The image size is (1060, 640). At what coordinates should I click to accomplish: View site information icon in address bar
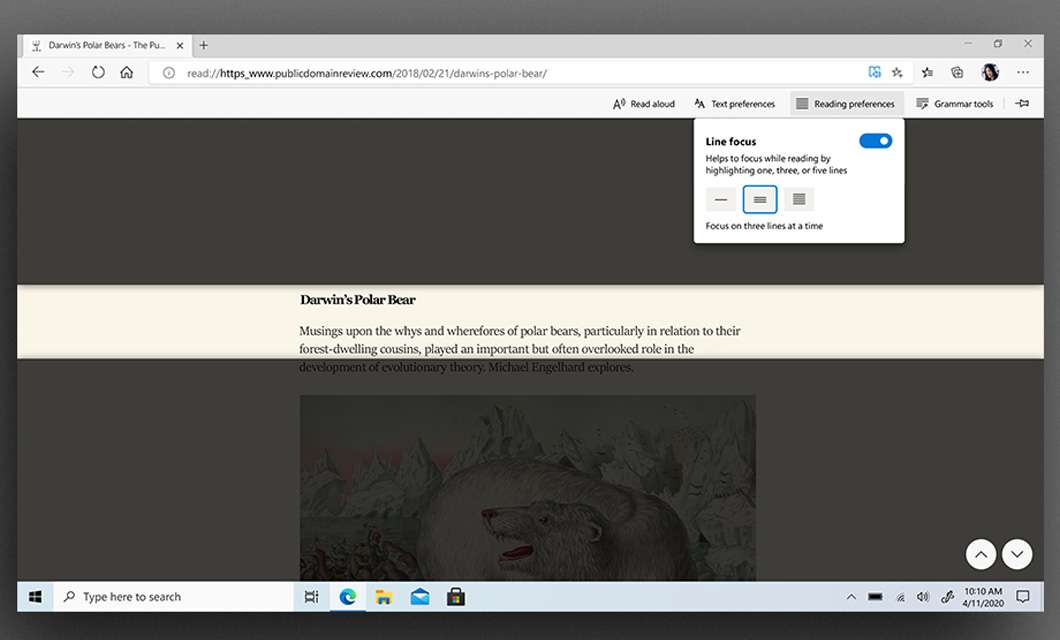pos(169,73)
